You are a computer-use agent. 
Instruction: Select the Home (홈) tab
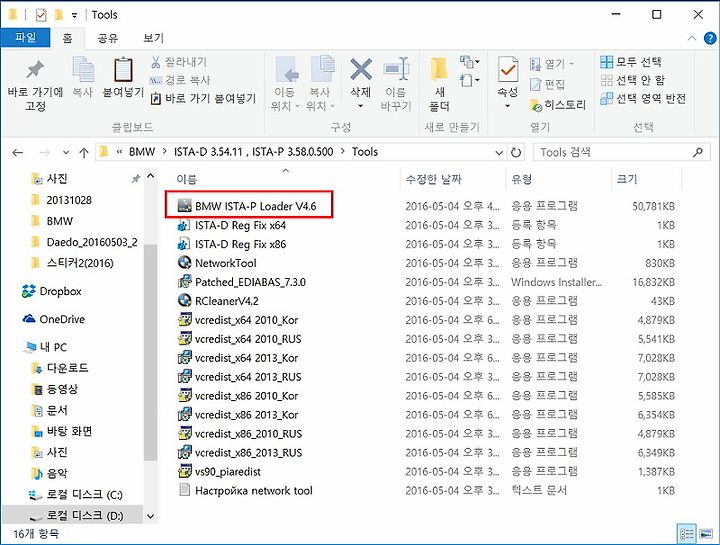[67, 38]
